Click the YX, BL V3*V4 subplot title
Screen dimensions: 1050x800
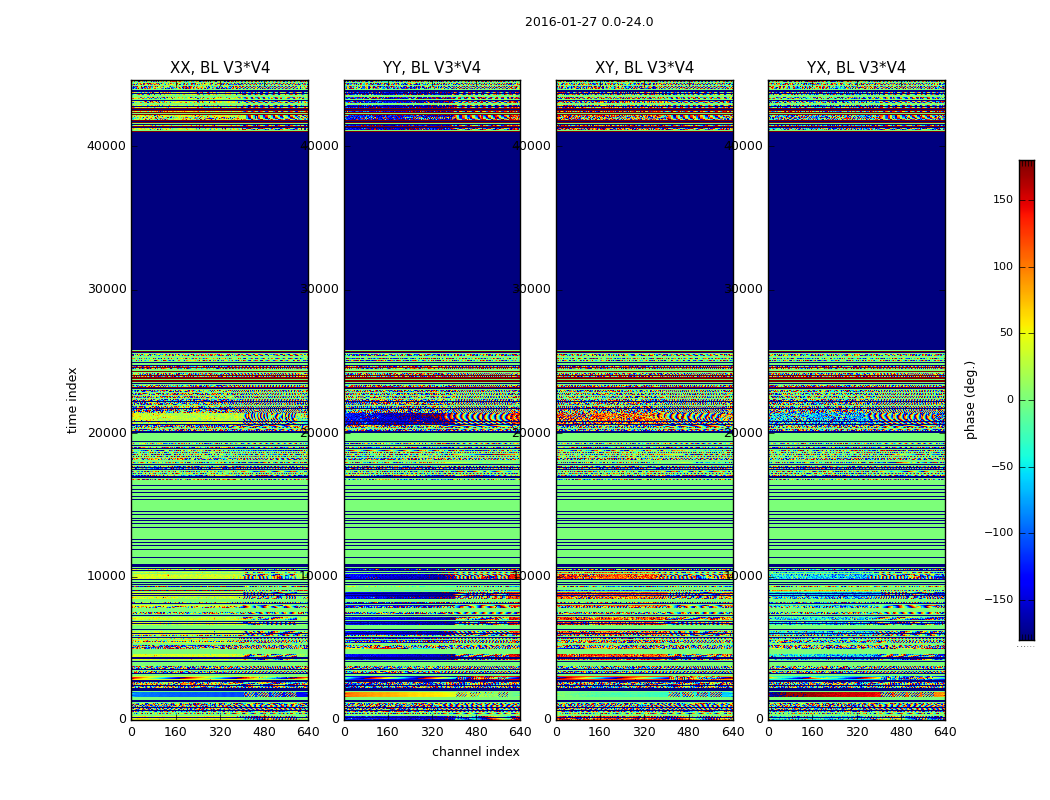tap(856, 68)
